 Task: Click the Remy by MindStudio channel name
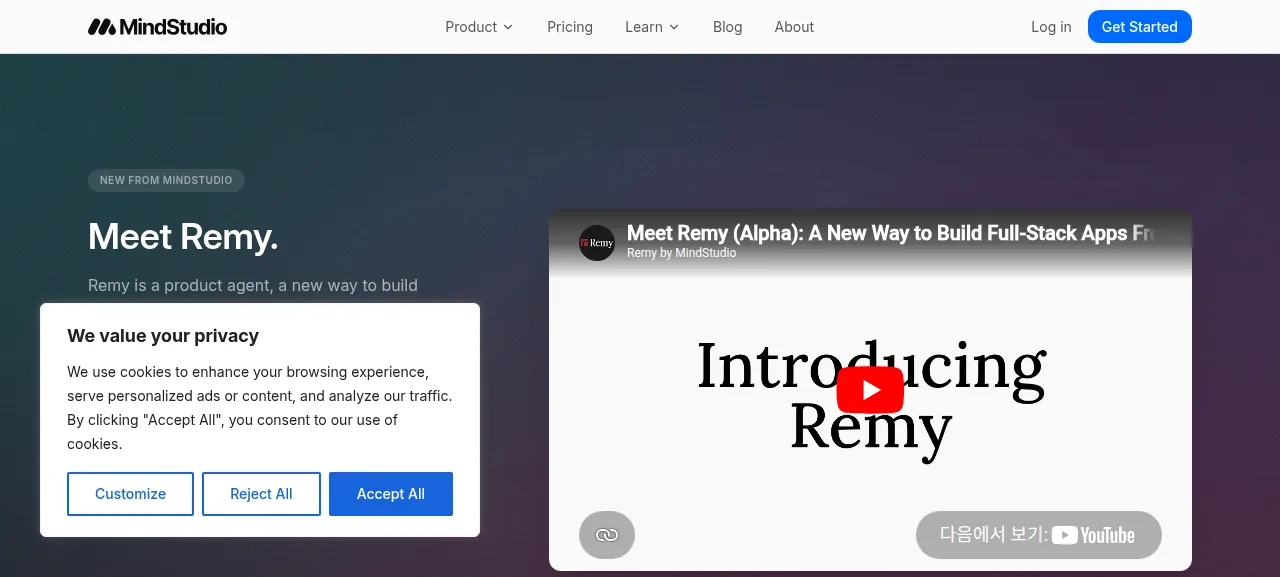682,253
